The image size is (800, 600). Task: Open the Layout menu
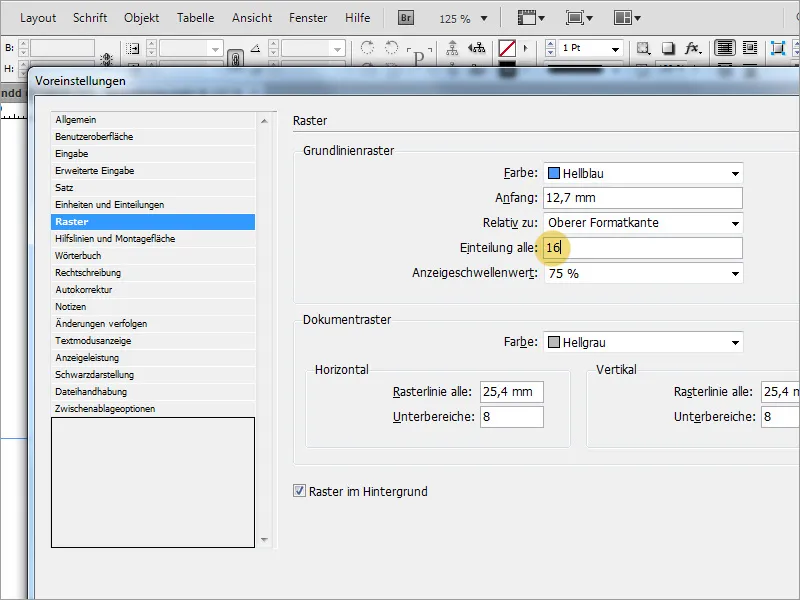click(x=38, y=18)
